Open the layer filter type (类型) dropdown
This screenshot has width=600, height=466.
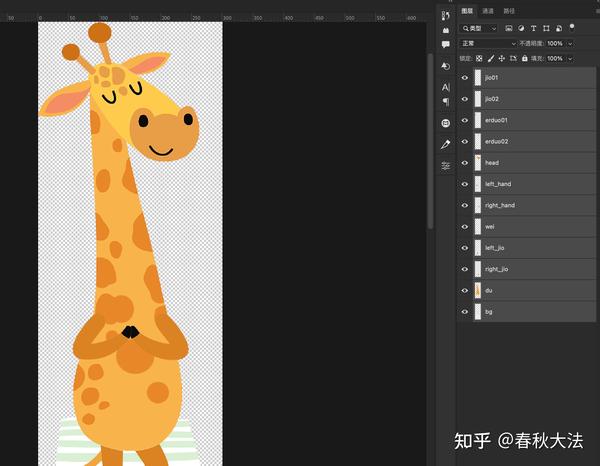click(x=479, y=28)
